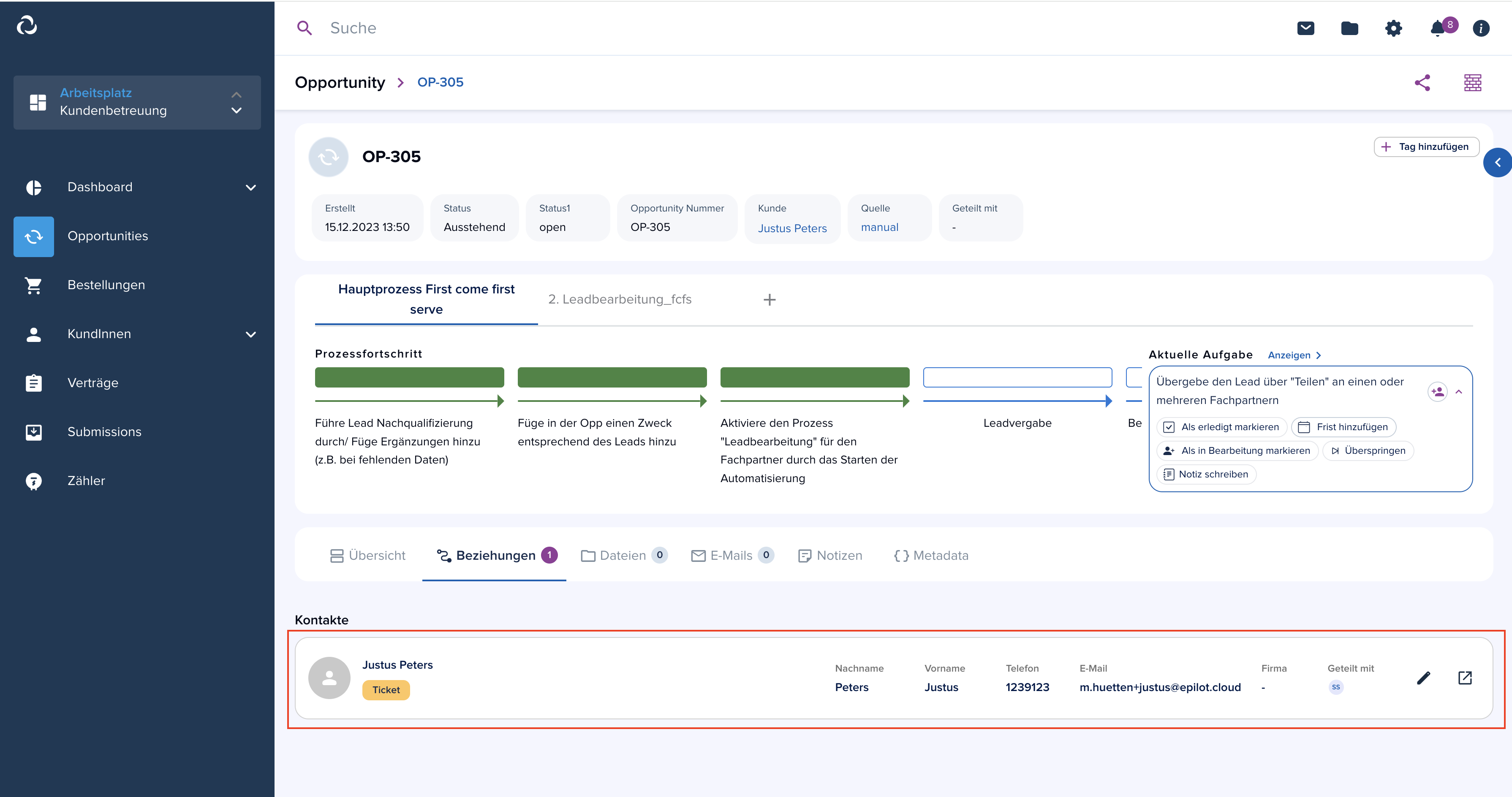Click the Zähler meter icon

(x=33, y=481)
